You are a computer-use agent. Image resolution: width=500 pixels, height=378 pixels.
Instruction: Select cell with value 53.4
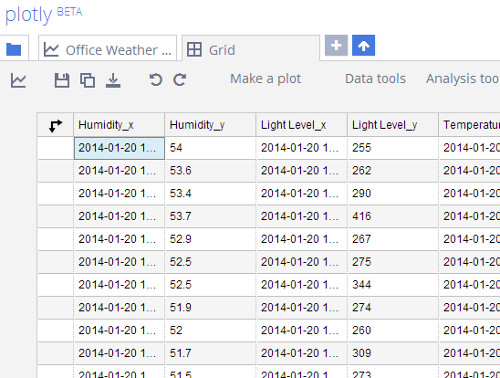210,194
